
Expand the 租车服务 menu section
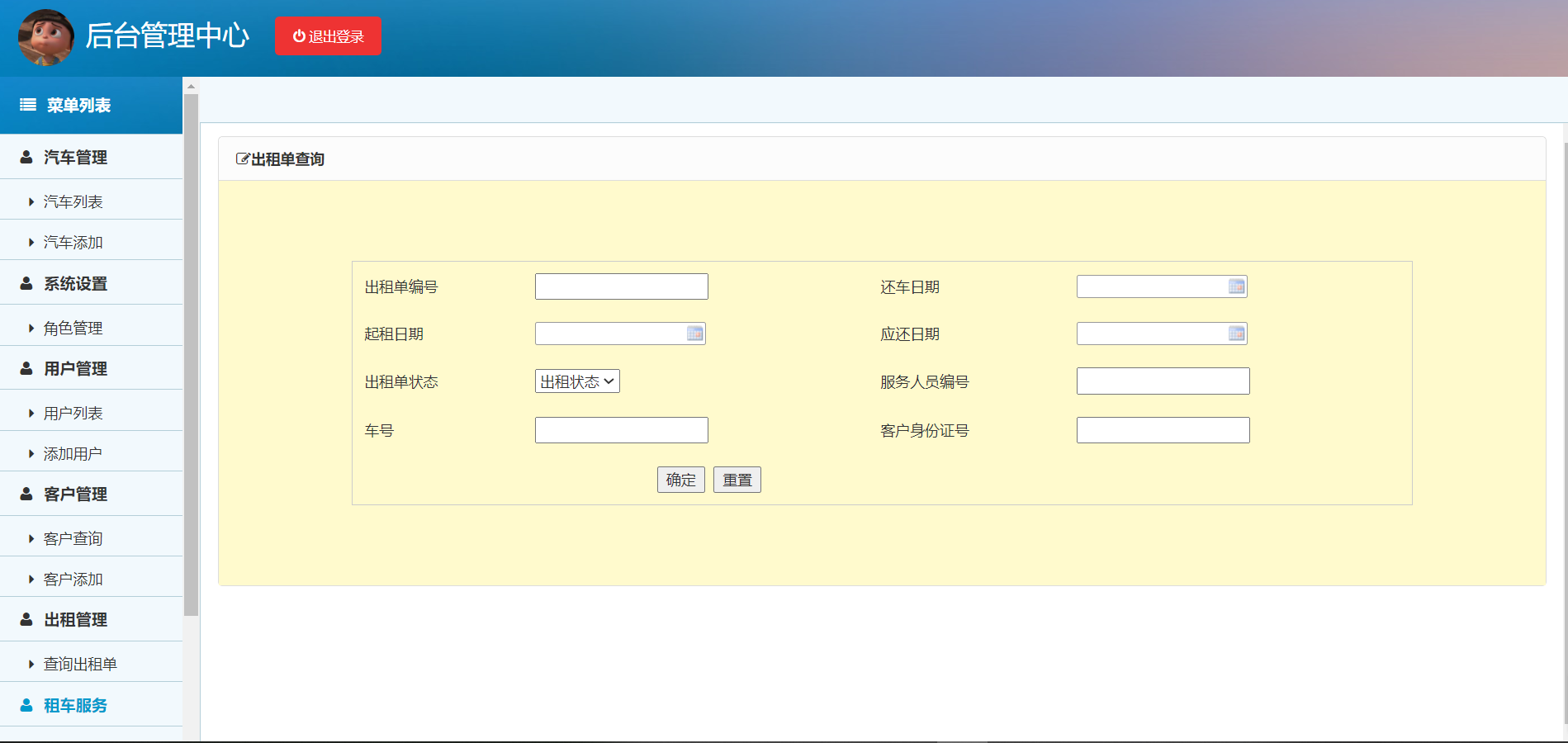pyautogui.click(x=91, y=705)
